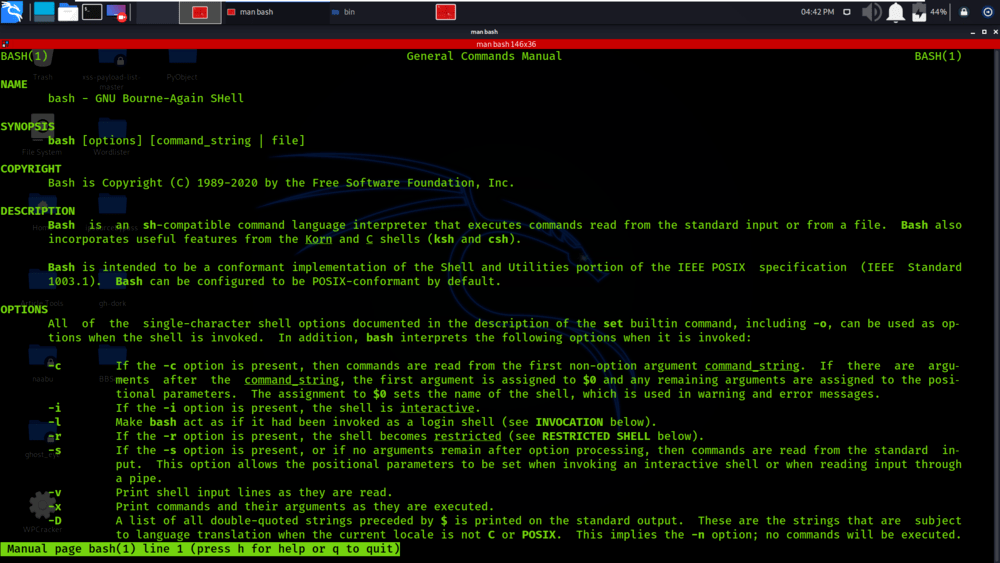Viewport: 1000px width, 563px height.
Task: Click the 'General Commands Manual' header
Action: [x=484, y=56]
